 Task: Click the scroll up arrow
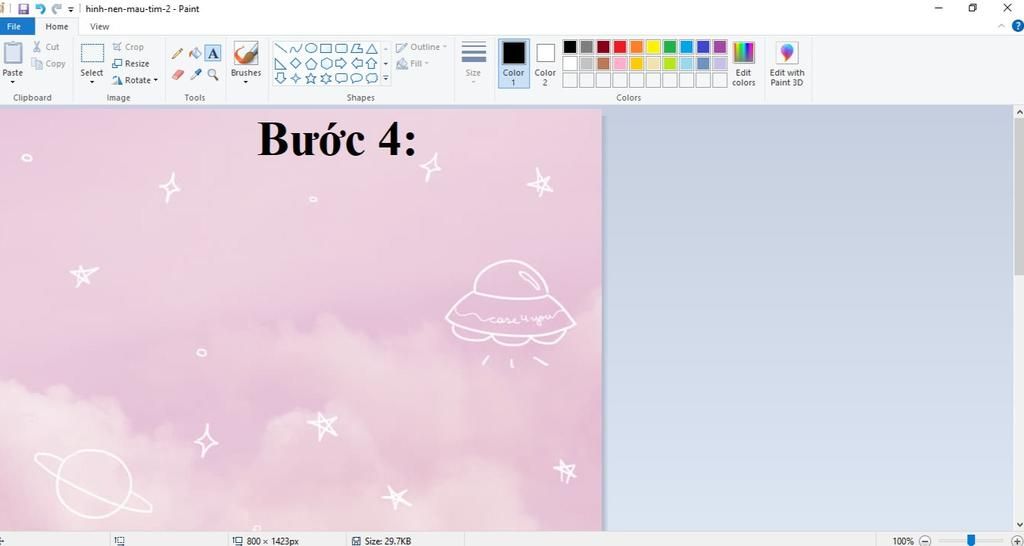(x=1019, y=112)
